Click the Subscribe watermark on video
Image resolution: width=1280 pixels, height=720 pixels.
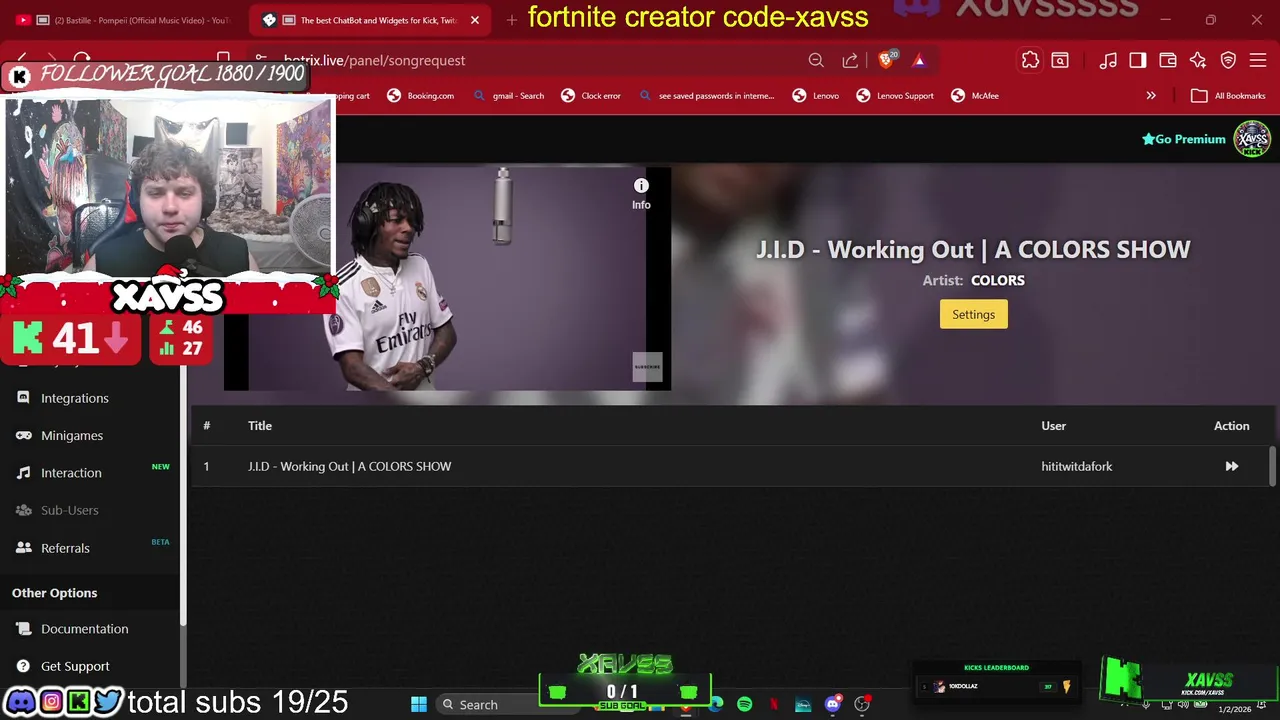tap(647, 367)
